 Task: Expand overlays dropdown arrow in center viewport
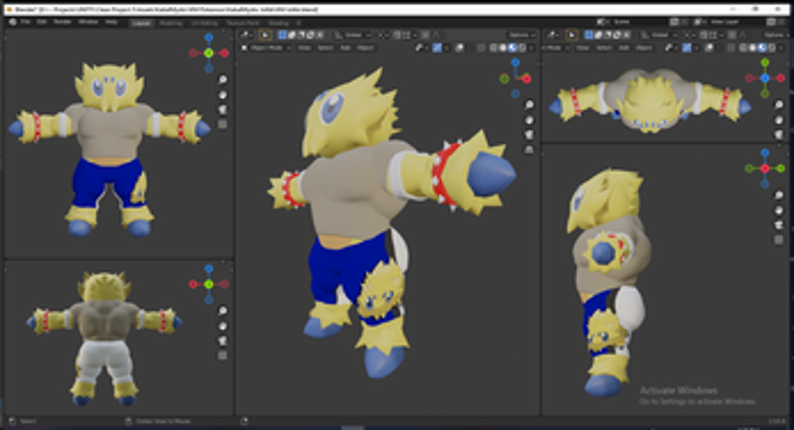click(468, 48)
